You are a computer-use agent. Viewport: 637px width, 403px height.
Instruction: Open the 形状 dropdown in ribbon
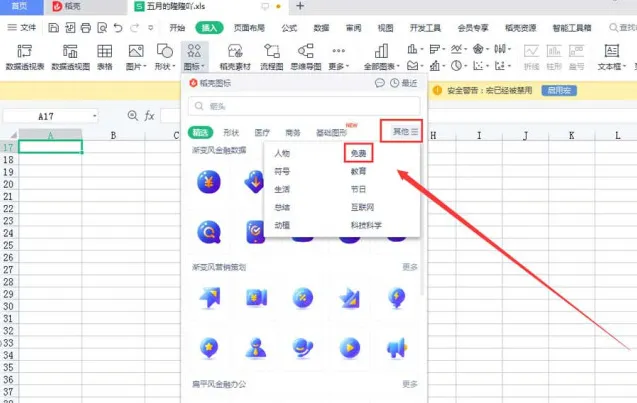pyautogui.click(x=165, y=66)
